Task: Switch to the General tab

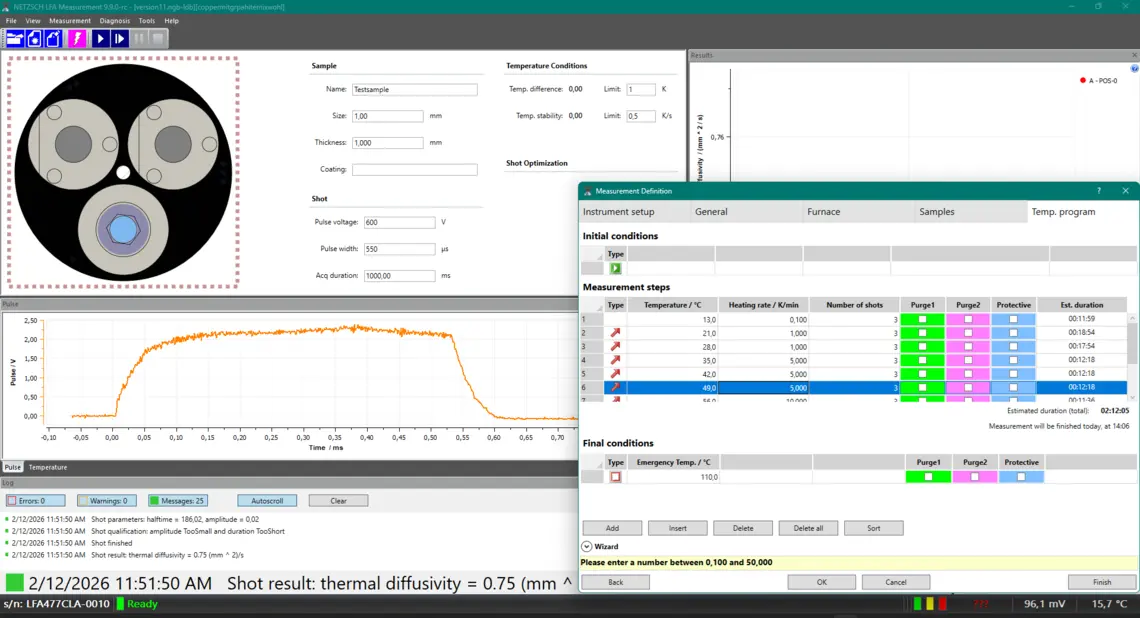Action: 747,212
